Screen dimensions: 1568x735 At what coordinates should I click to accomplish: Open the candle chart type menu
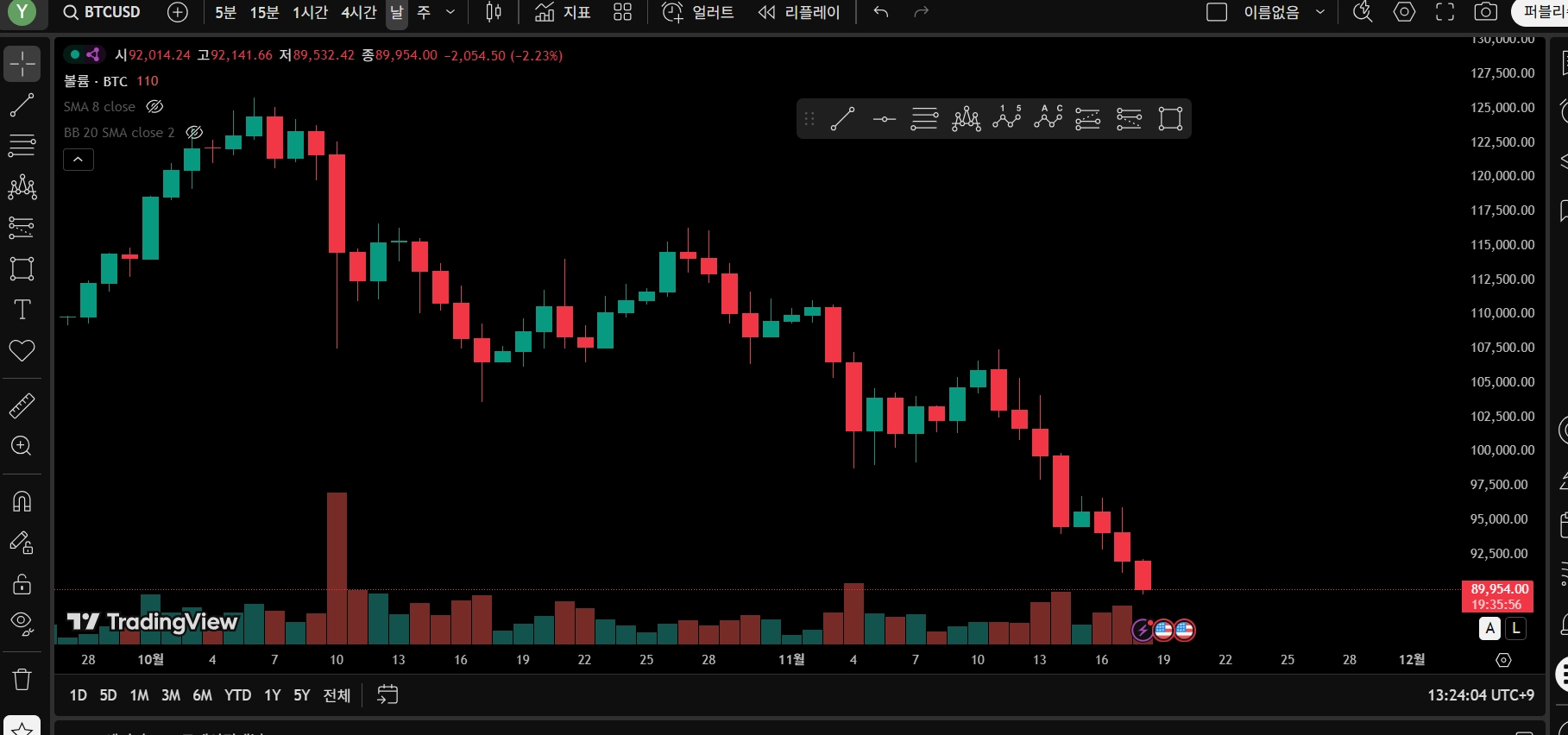pyautogui.click(x=494, y=12)
